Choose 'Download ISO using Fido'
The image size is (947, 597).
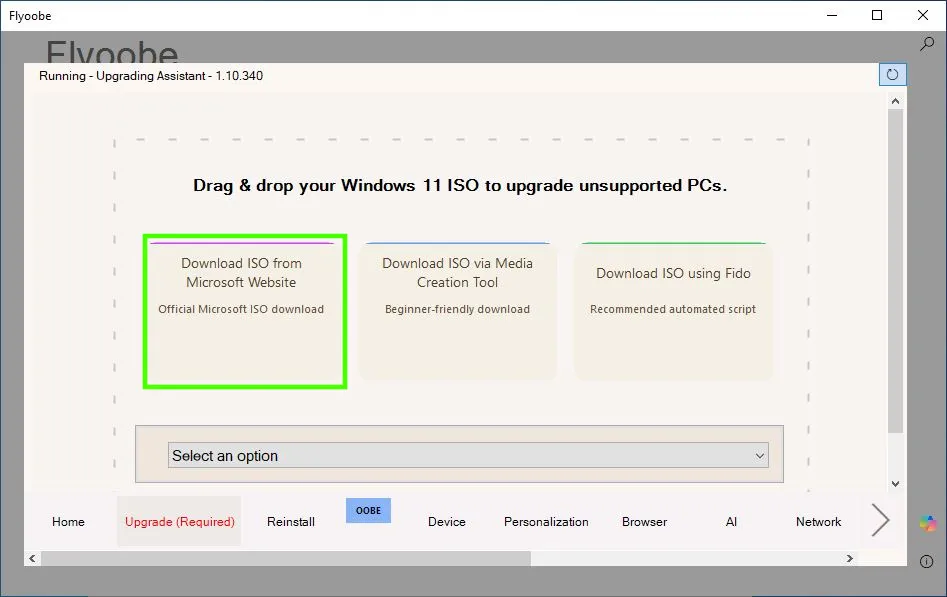[672, 310]
